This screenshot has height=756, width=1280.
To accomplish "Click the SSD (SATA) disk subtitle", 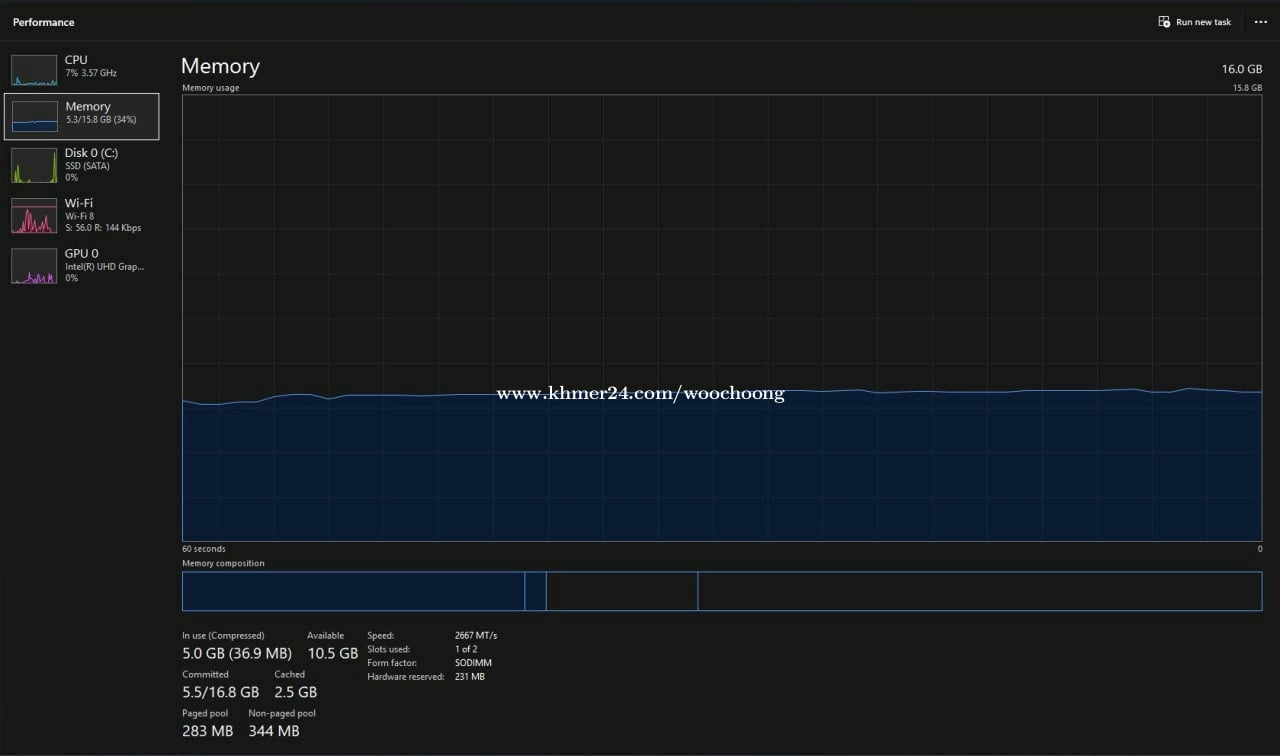I will point(87,166).
